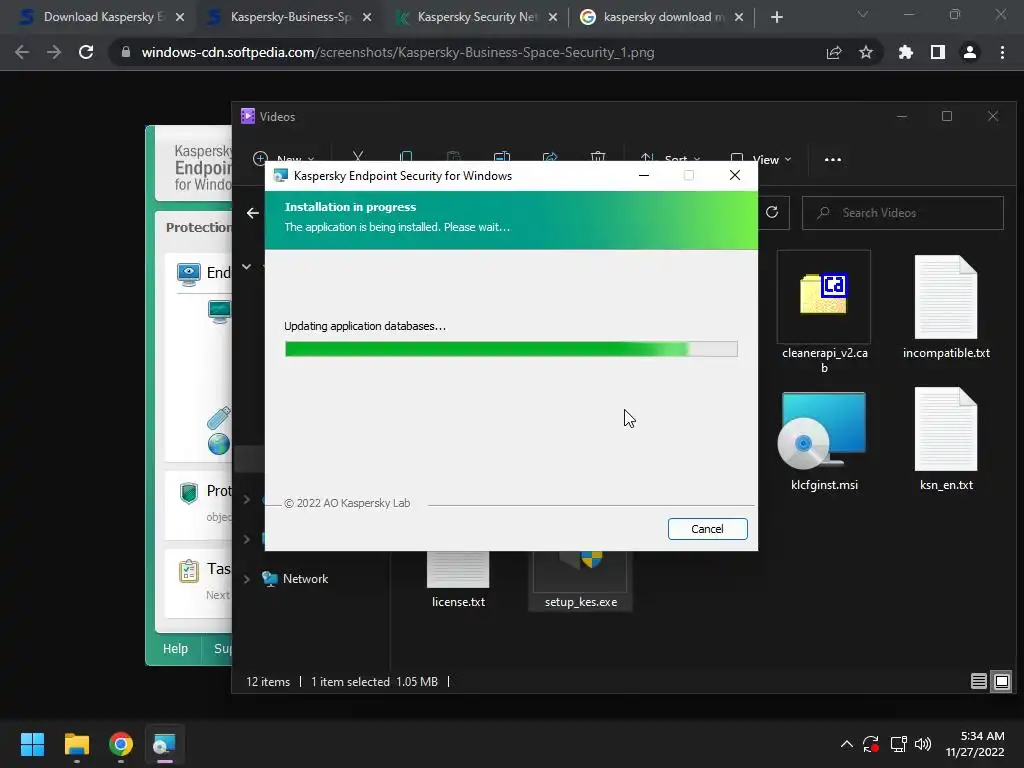
Task: Close the Kaspersky installer dialog
Action: 735,175
